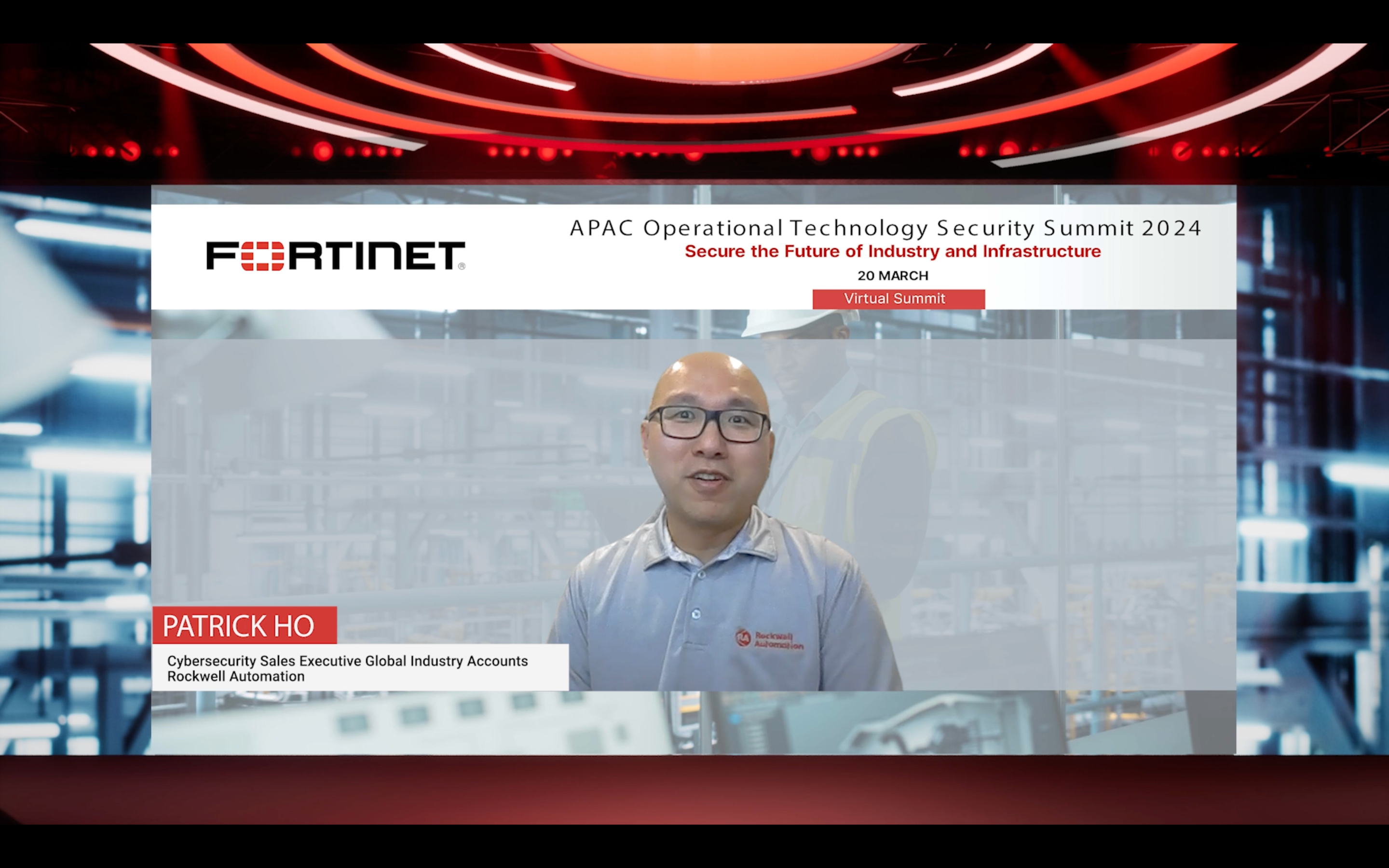Click the Rockwell Automation shirt logo

tap(769, 639)
